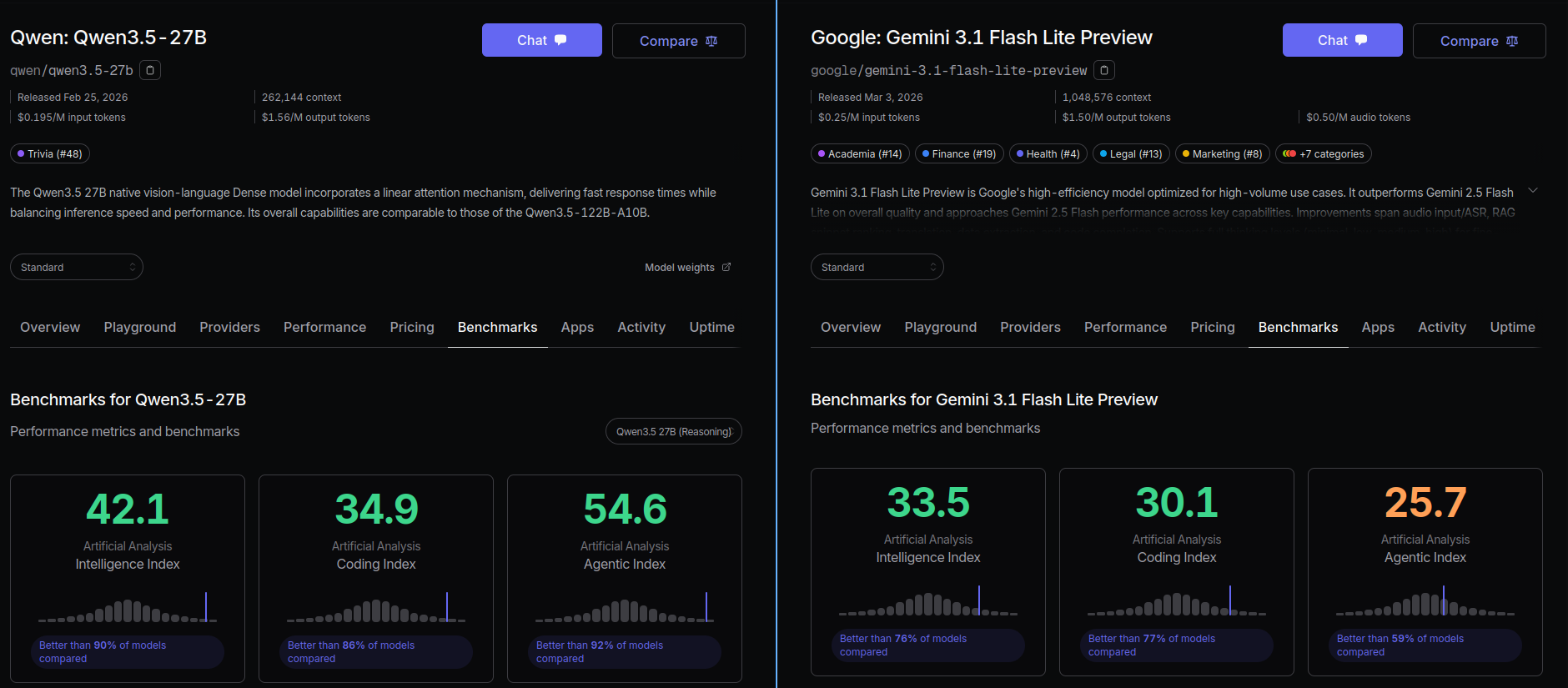Switch to Qwen's Activity tab

click(641, 328)
